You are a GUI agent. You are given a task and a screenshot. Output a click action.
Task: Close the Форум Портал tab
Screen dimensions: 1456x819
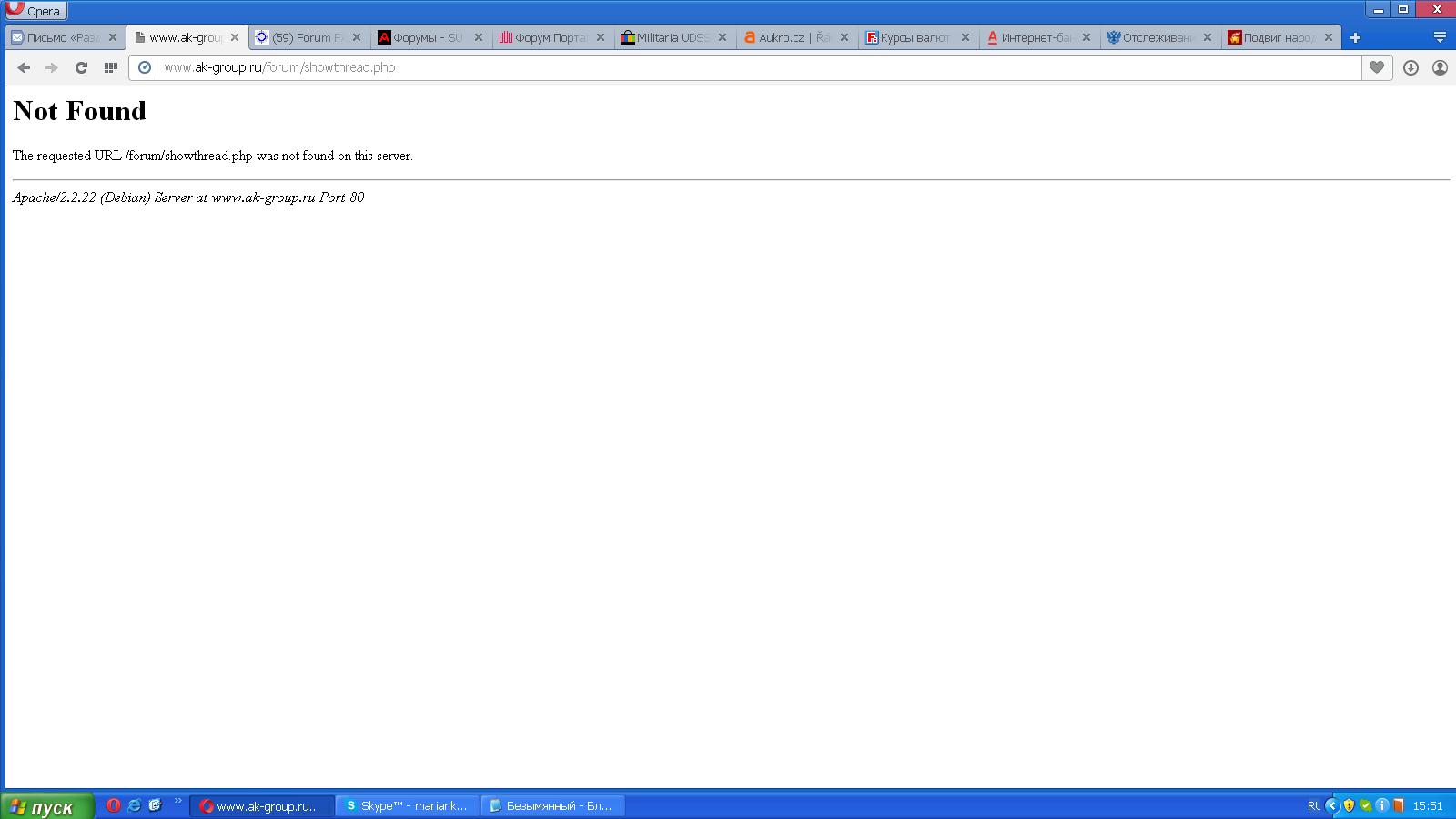(600, 37)
